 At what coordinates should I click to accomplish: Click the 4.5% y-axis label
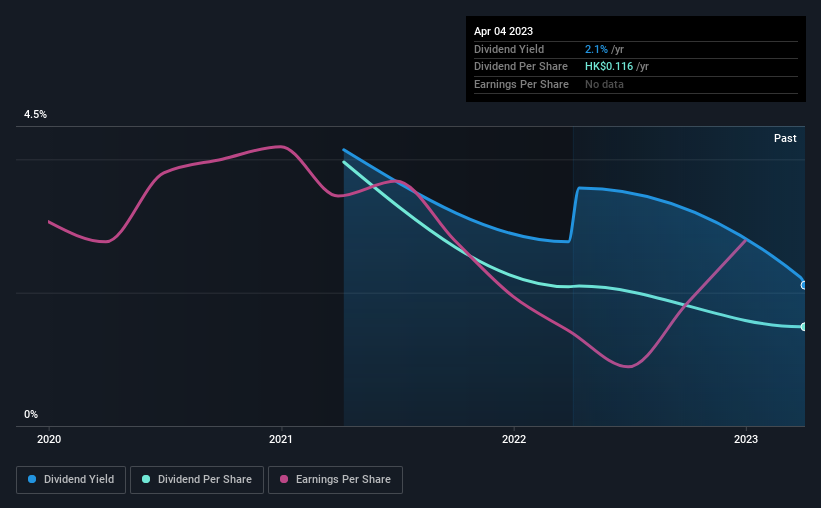coord(35,114)
